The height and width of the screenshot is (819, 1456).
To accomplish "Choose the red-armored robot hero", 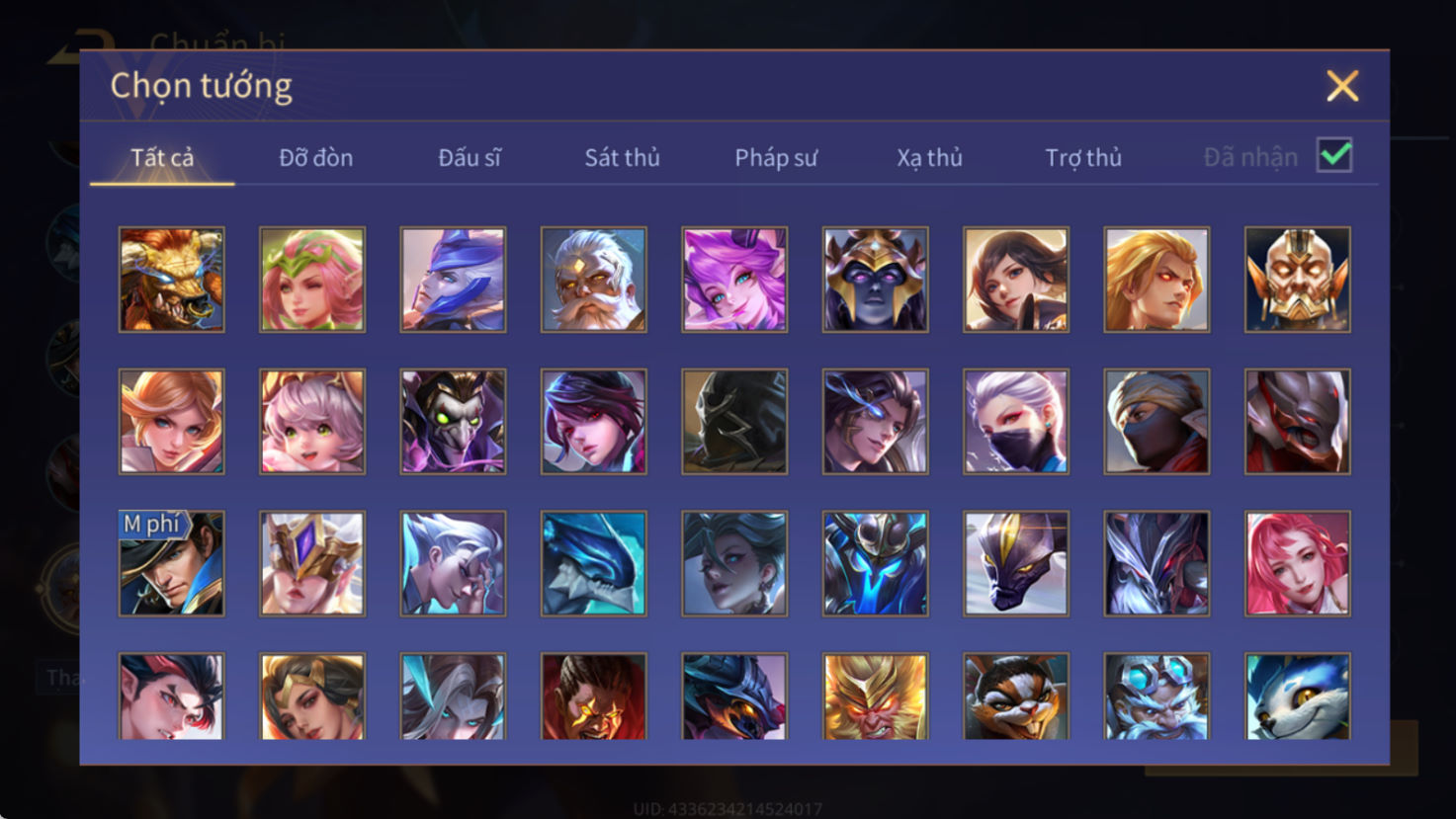I will [x=1298, y=422].
